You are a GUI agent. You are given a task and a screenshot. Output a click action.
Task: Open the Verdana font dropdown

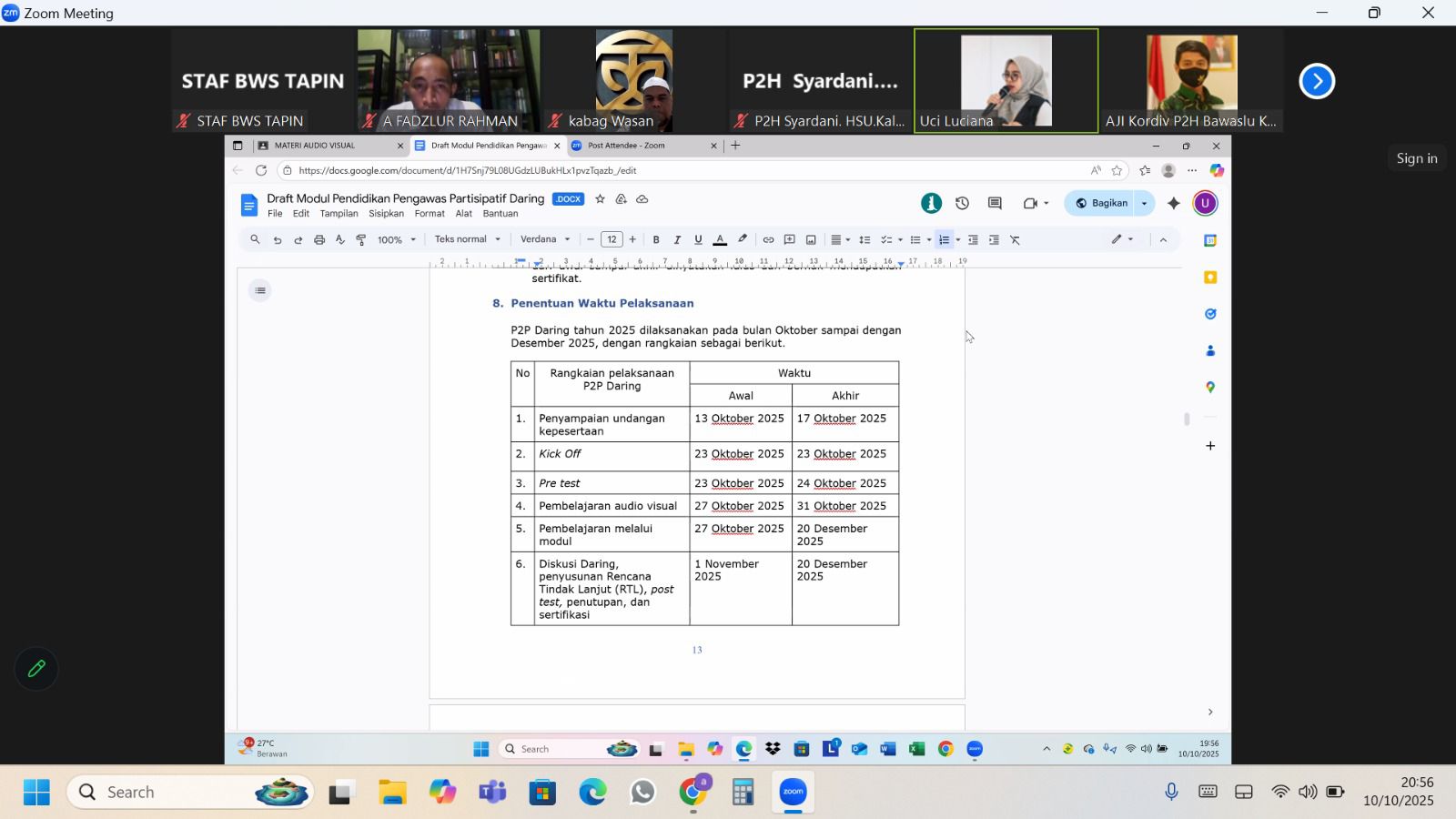click(x=545, y=239)
